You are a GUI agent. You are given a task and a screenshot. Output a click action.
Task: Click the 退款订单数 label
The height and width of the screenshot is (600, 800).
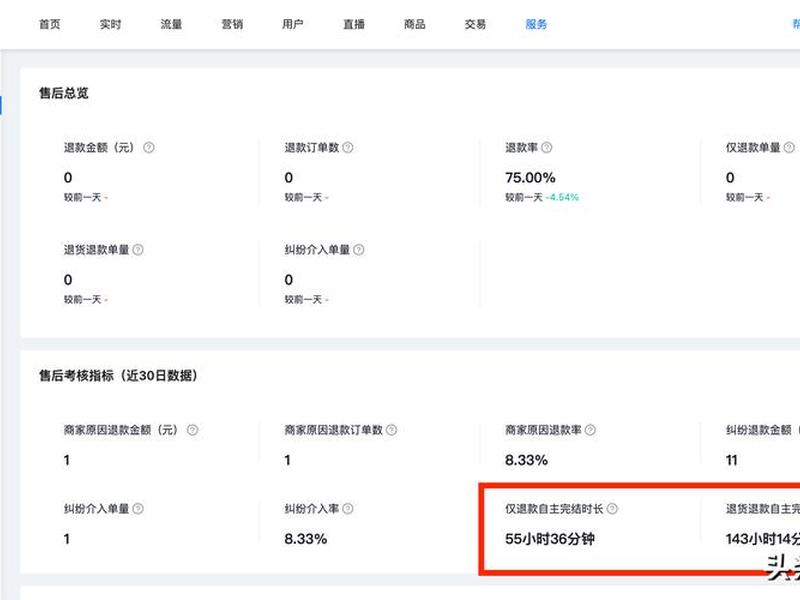click(312, 147)
